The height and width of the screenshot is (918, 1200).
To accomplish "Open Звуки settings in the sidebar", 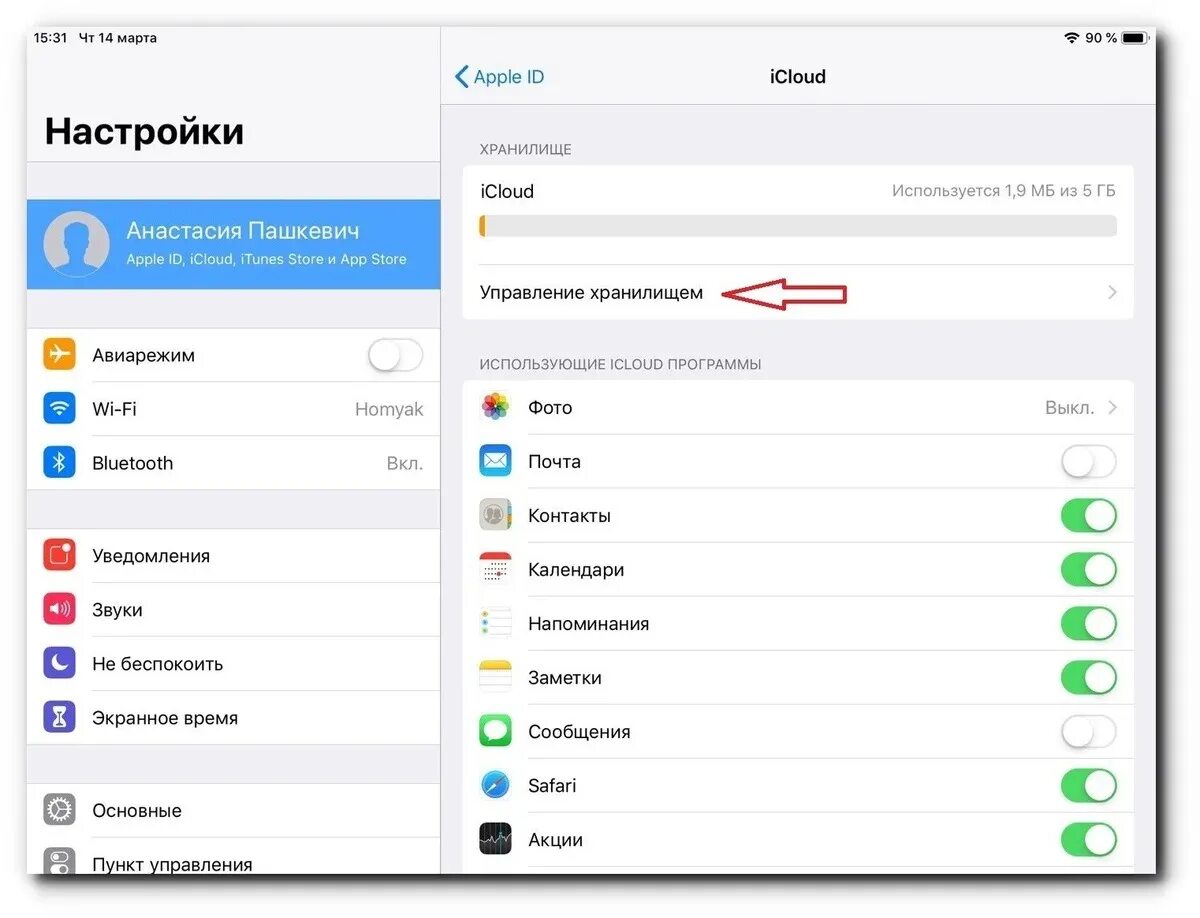I will pyautogui.click(x=234, y=610).
